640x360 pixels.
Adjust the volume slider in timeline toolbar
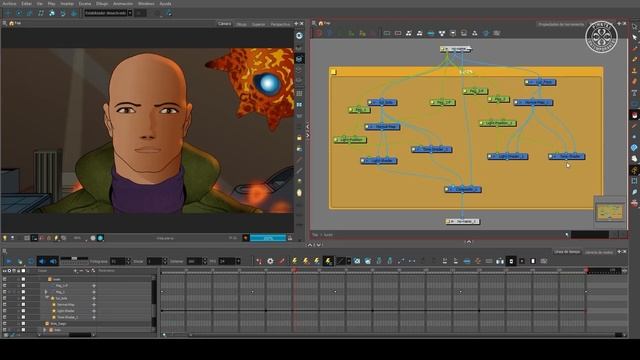pos(74,259)
